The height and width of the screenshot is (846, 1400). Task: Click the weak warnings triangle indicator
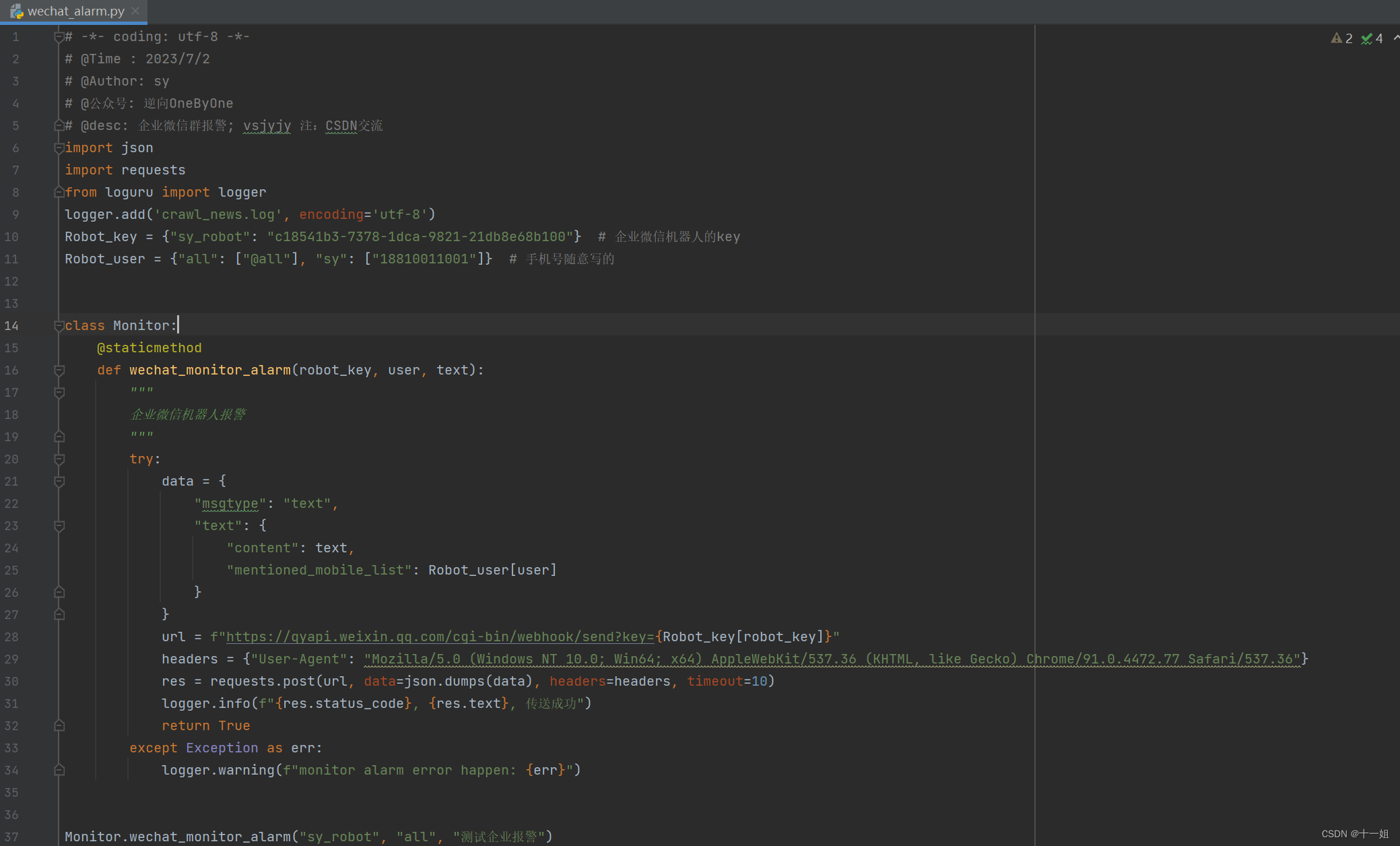coord(1337,38)
